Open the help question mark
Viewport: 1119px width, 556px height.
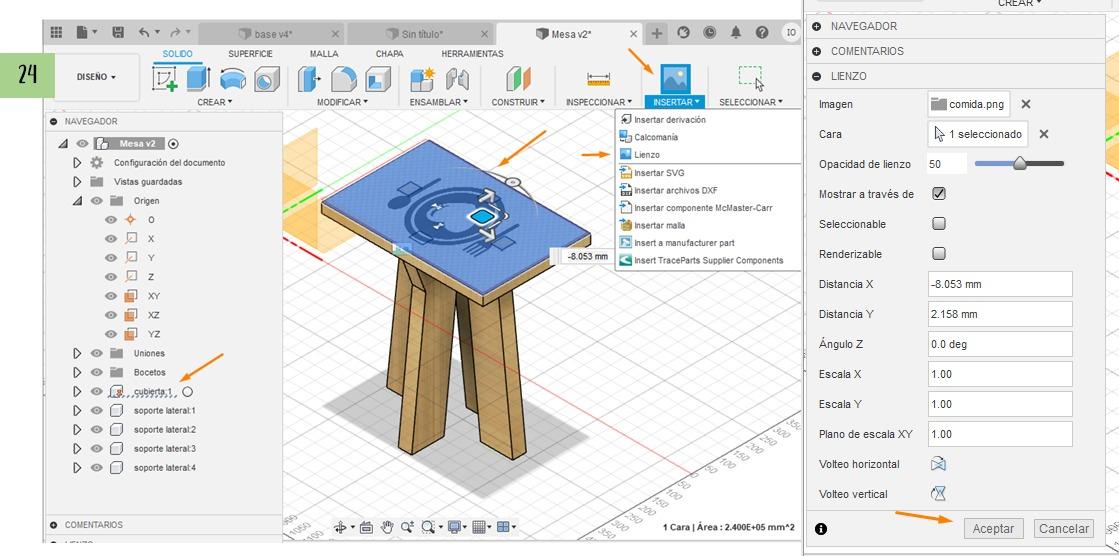[762, 33]
